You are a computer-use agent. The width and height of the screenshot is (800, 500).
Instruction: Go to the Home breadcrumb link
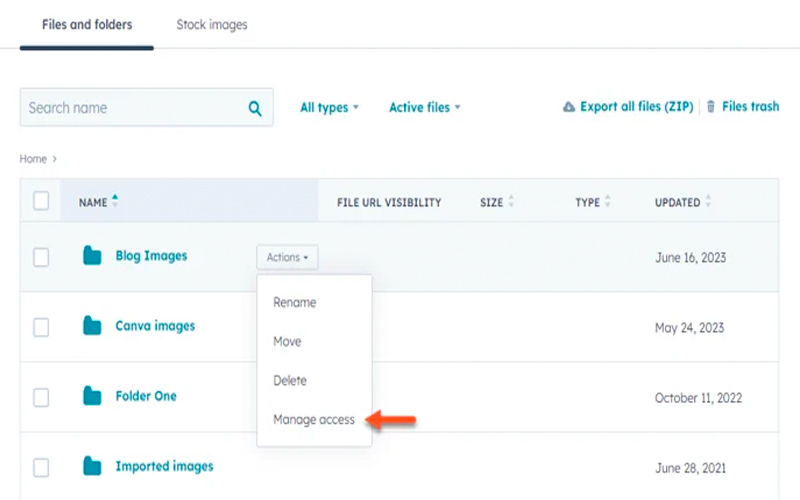(x=33, y=159)
